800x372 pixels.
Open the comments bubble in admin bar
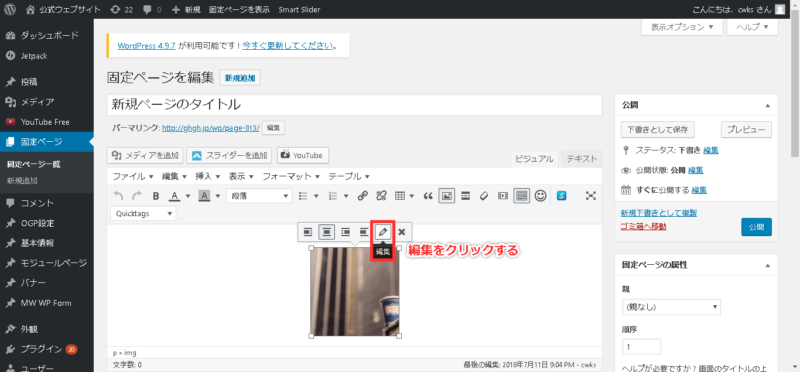click(153, 9)
